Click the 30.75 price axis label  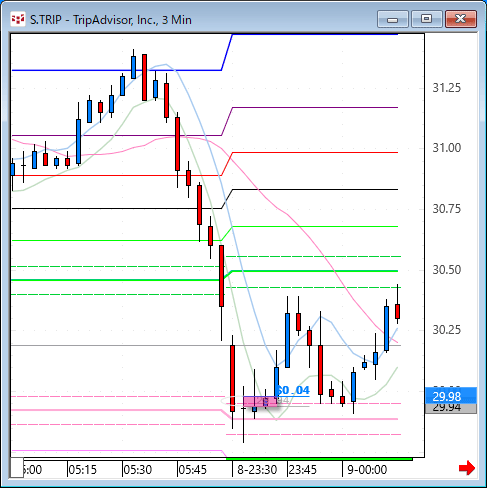(x=447, y=209)
